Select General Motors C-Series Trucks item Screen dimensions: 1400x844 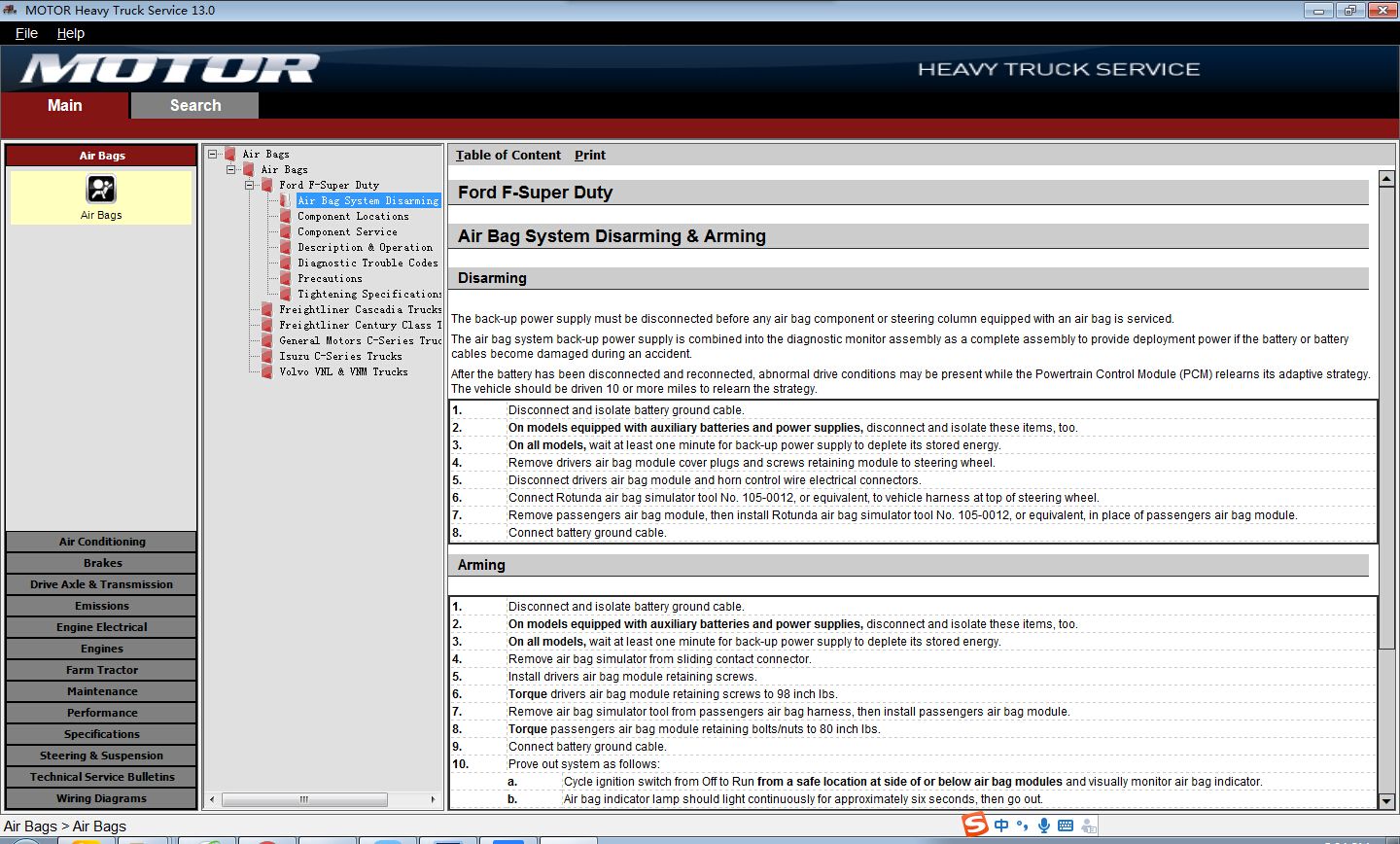(x=360, y=340)
